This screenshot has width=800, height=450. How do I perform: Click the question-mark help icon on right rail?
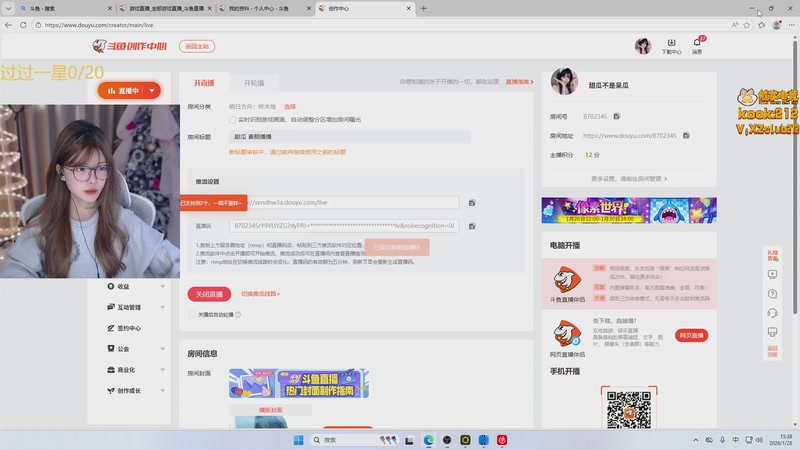pos(772,294)
